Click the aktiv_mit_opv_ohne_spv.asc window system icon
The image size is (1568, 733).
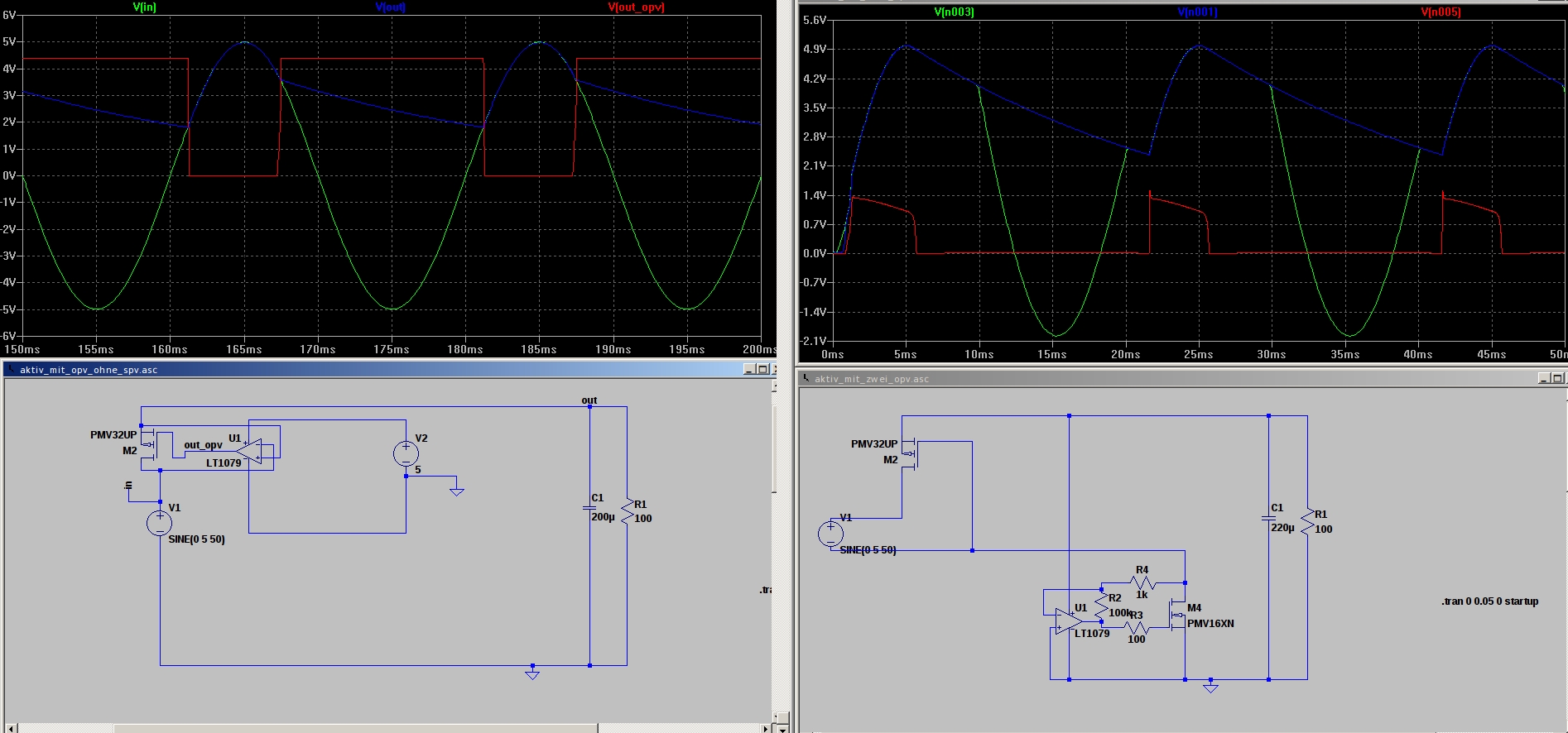tap(10, 370)
